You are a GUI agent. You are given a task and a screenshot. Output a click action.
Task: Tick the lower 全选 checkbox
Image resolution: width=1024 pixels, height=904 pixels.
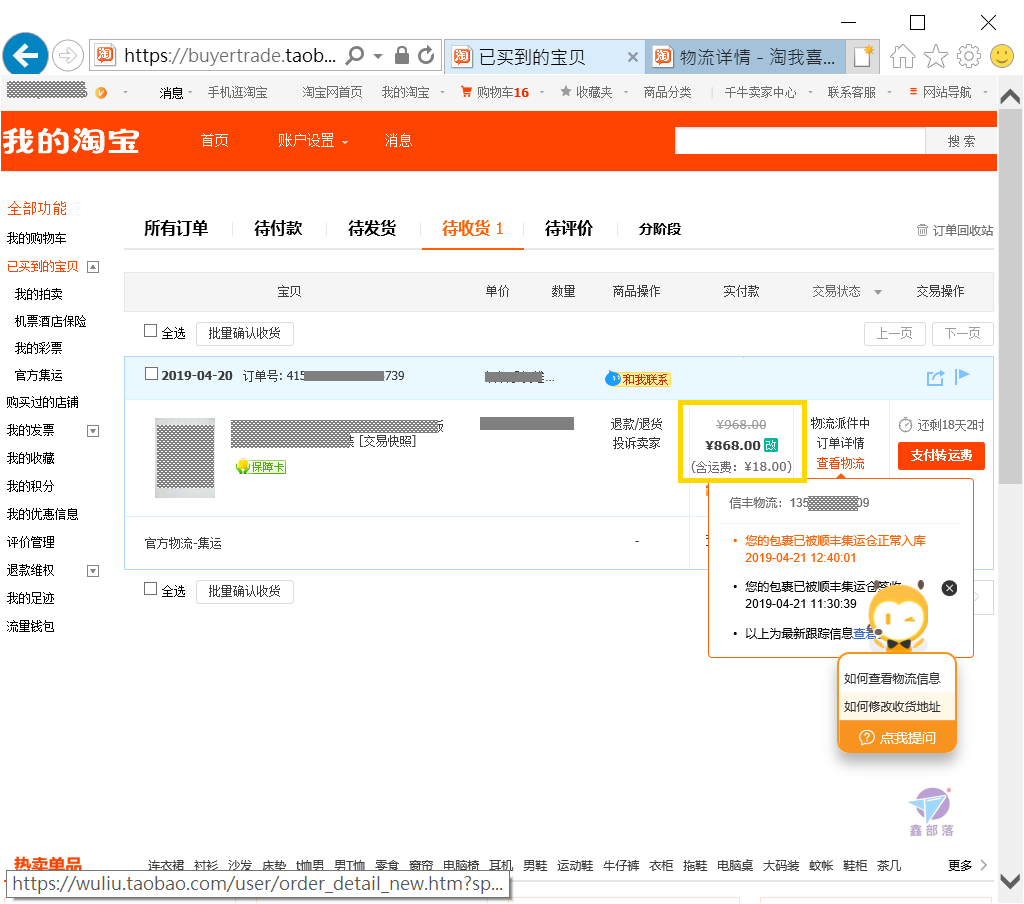point(150,589)
